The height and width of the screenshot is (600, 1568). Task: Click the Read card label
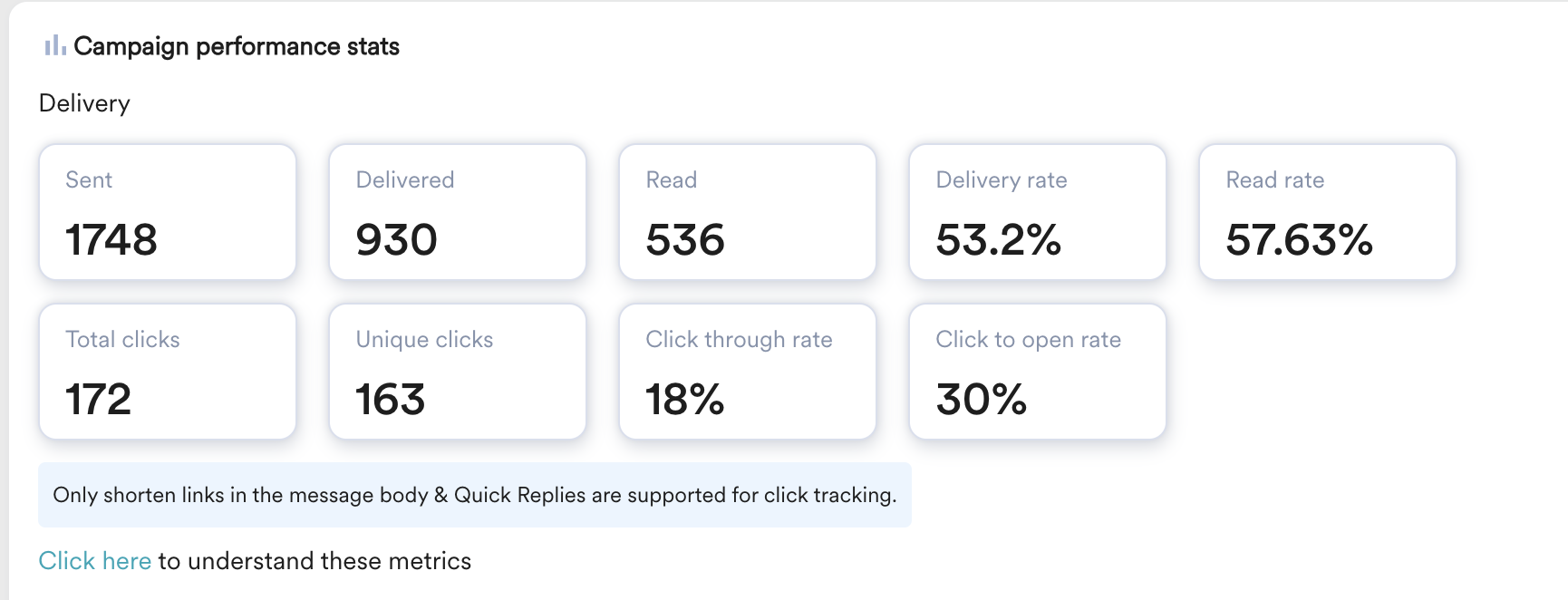click(x=671, y=180)
